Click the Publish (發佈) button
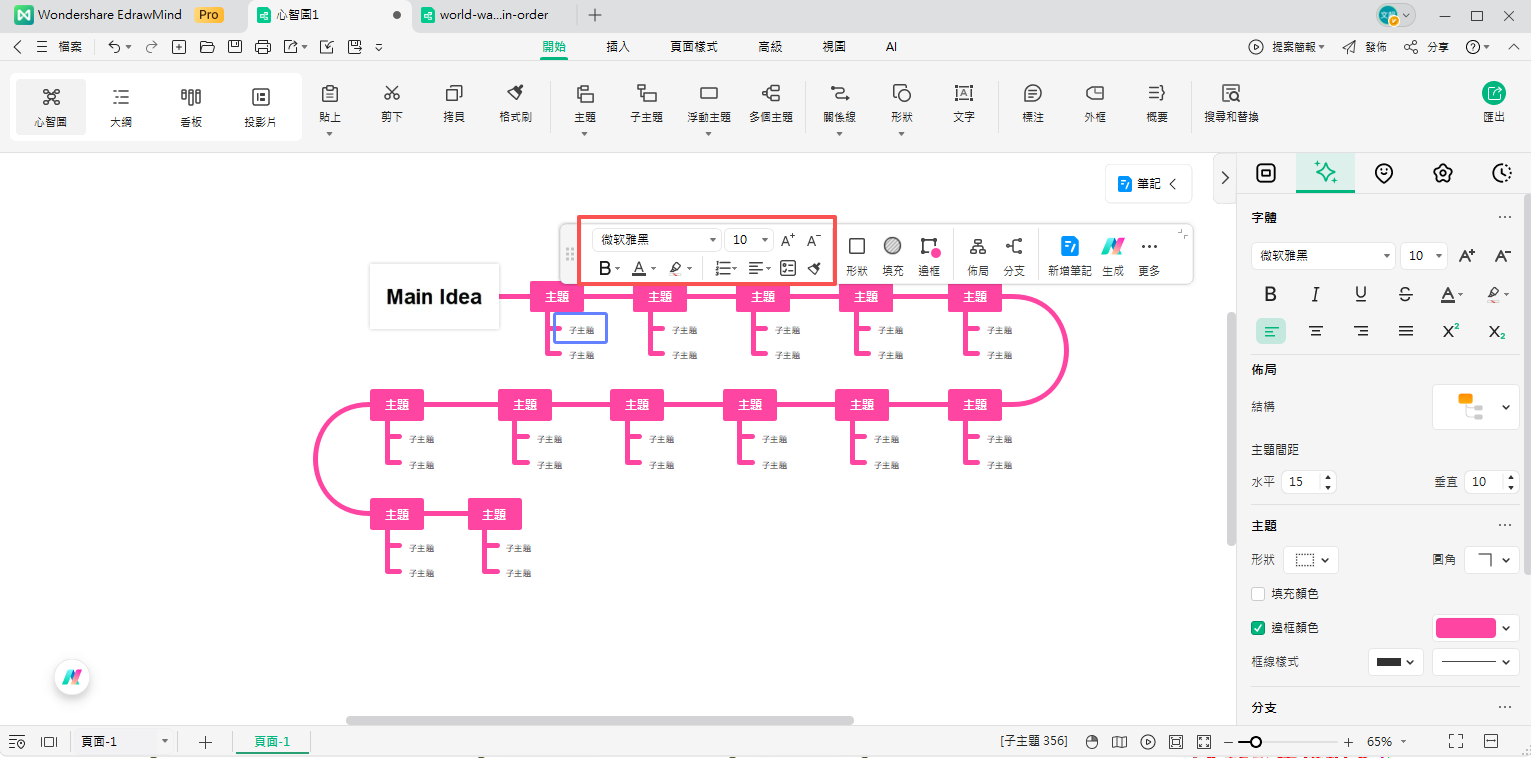This screenshot has width=1531, height=758. tap(1365, 47)
